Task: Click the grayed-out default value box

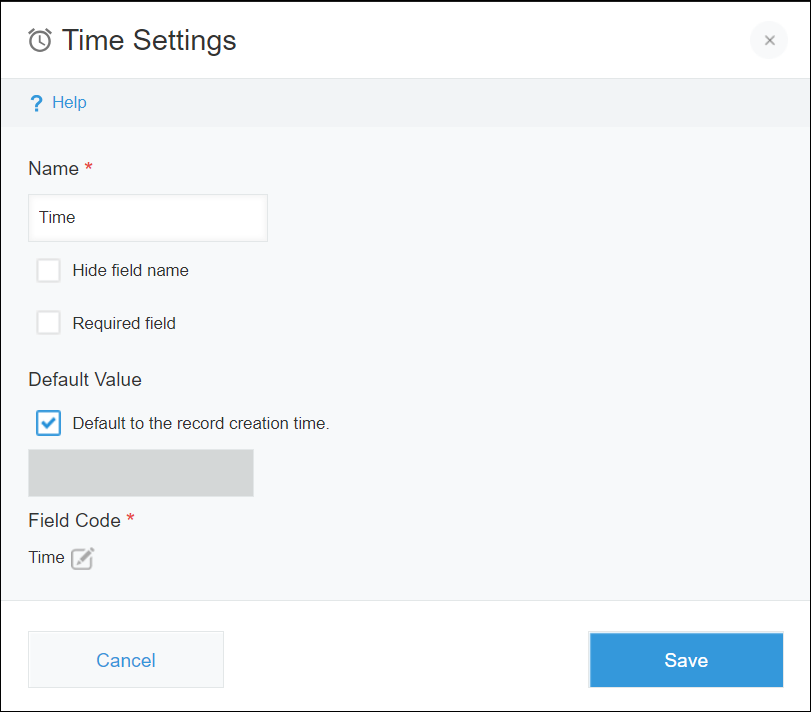Action: [x=140, y=472]
